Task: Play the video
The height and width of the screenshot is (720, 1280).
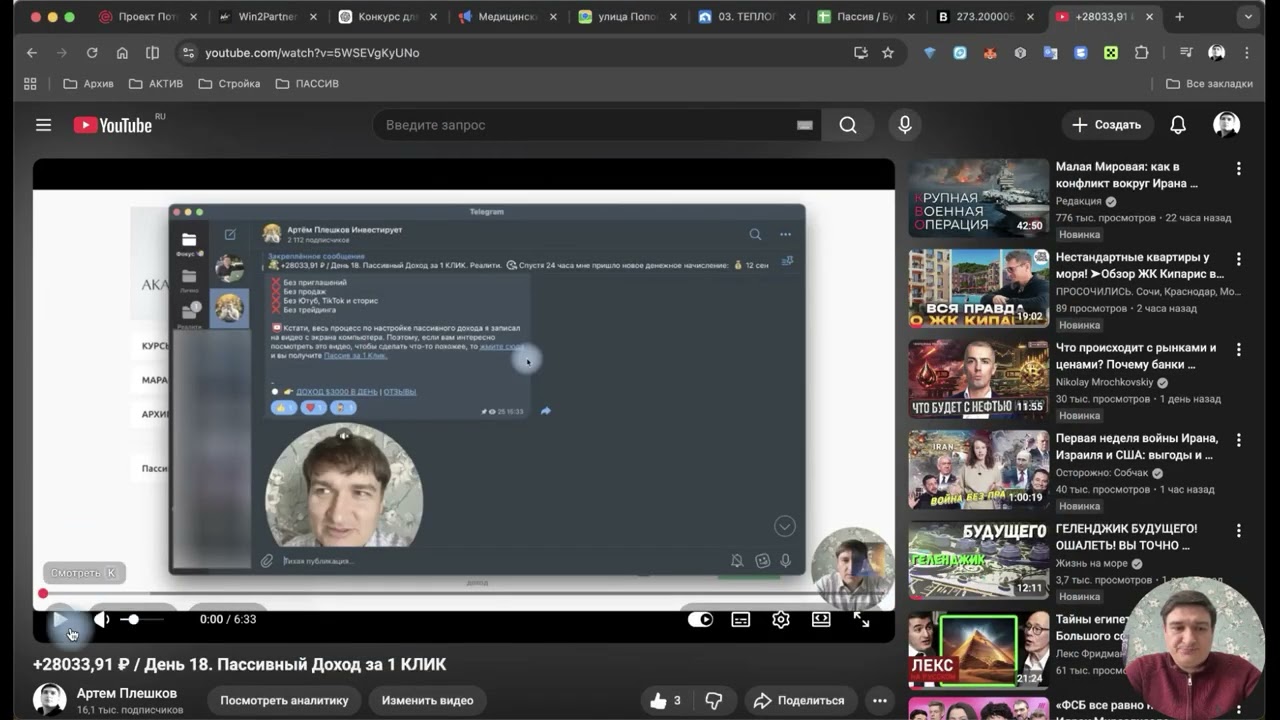Action: 61,619
